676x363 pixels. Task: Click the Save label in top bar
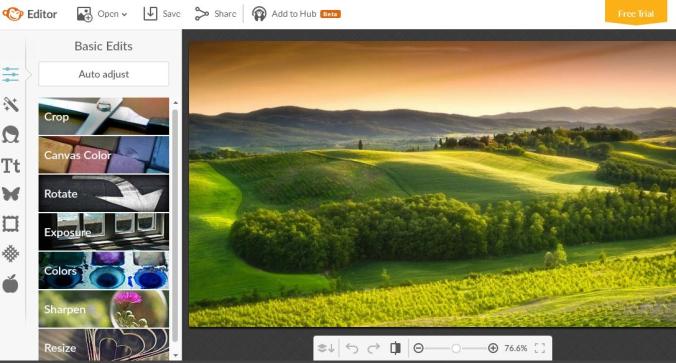coord(171,14)
